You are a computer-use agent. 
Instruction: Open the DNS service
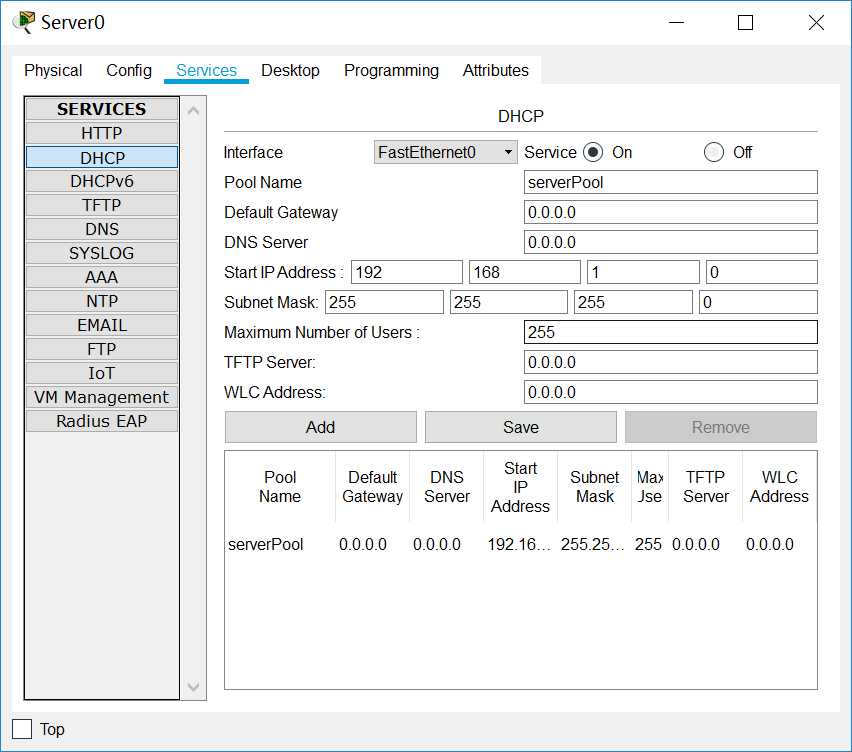click(x=102, y=229)
